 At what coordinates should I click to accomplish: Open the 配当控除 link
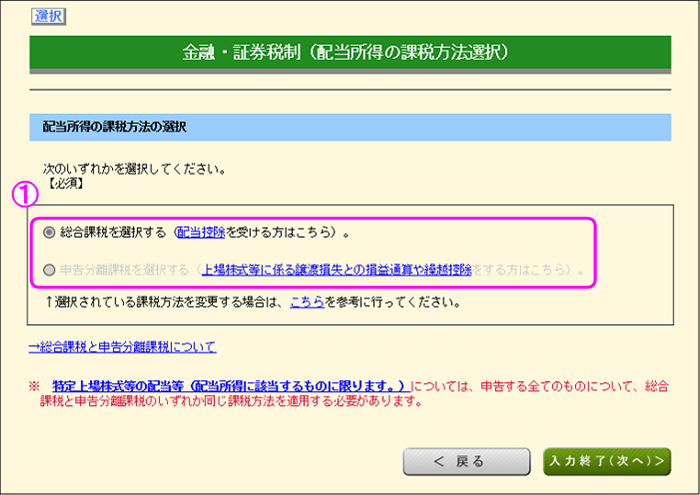pos(201,233)
